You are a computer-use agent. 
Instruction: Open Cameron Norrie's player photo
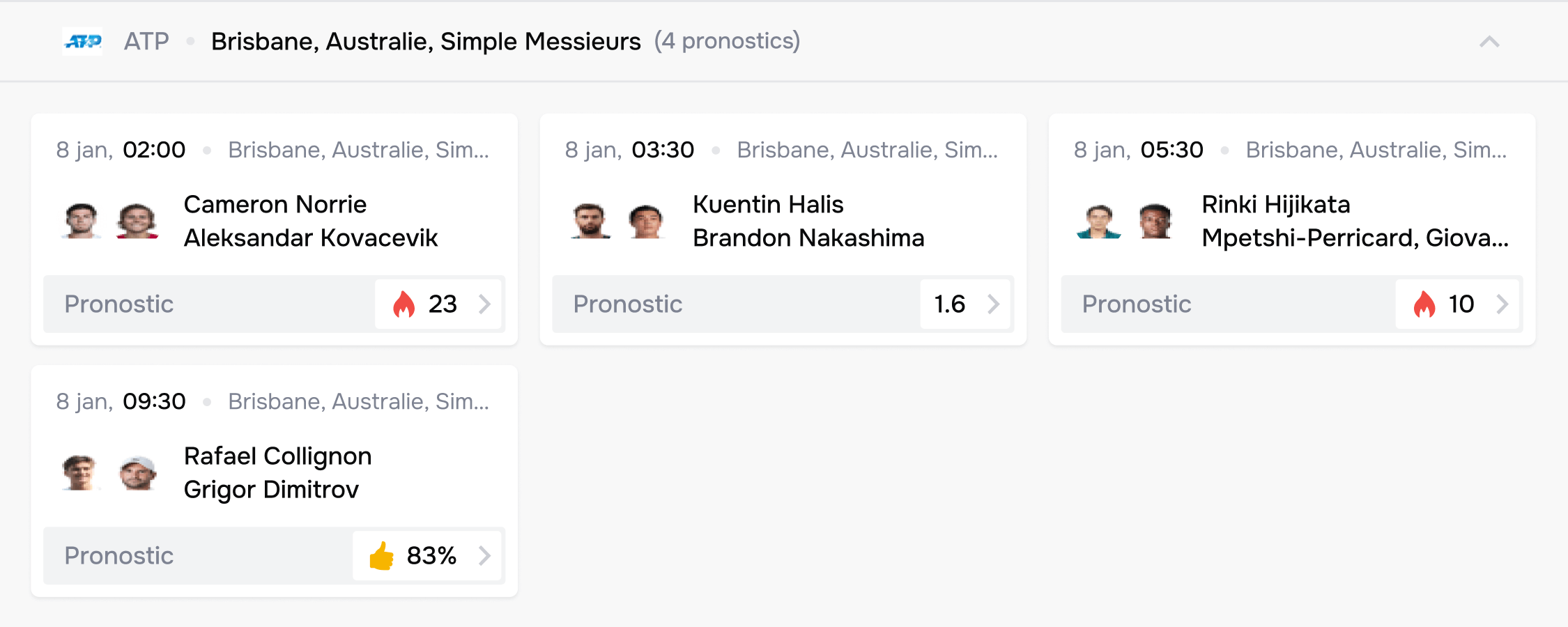[81, 222]
